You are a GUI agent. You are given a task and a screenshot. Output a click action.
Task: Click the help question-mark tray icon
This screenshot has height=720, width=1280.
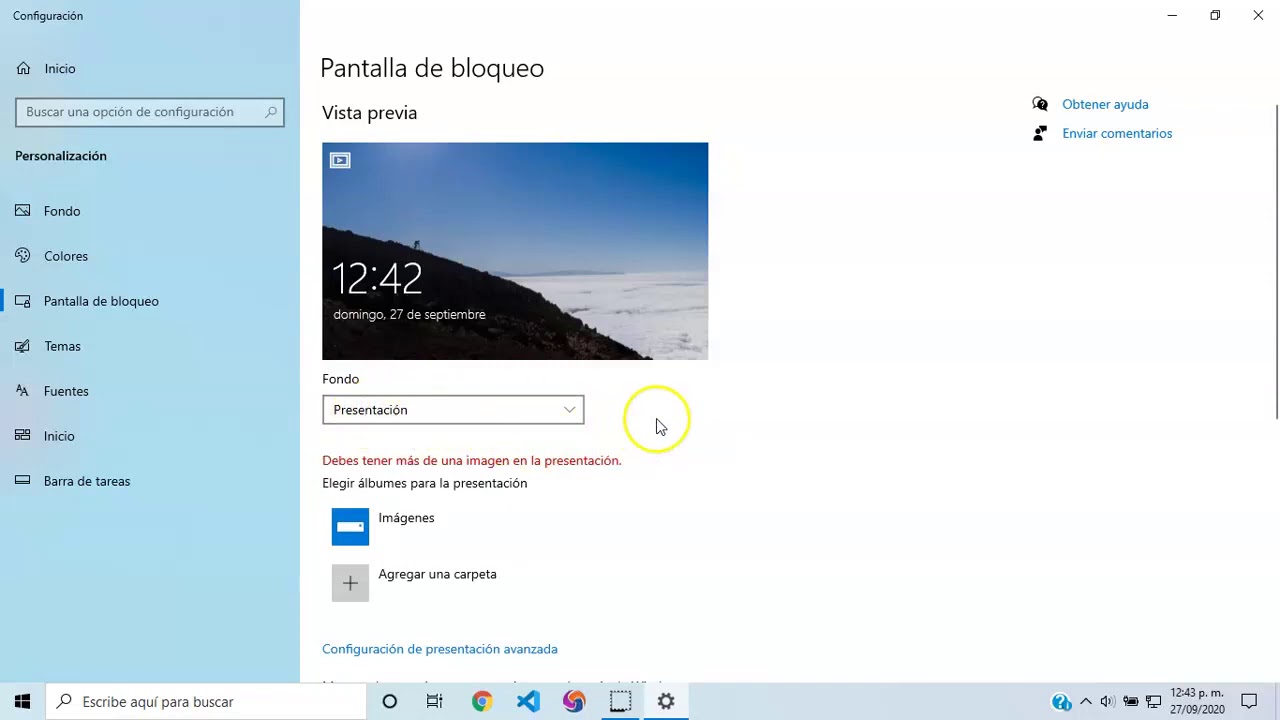1062,702
